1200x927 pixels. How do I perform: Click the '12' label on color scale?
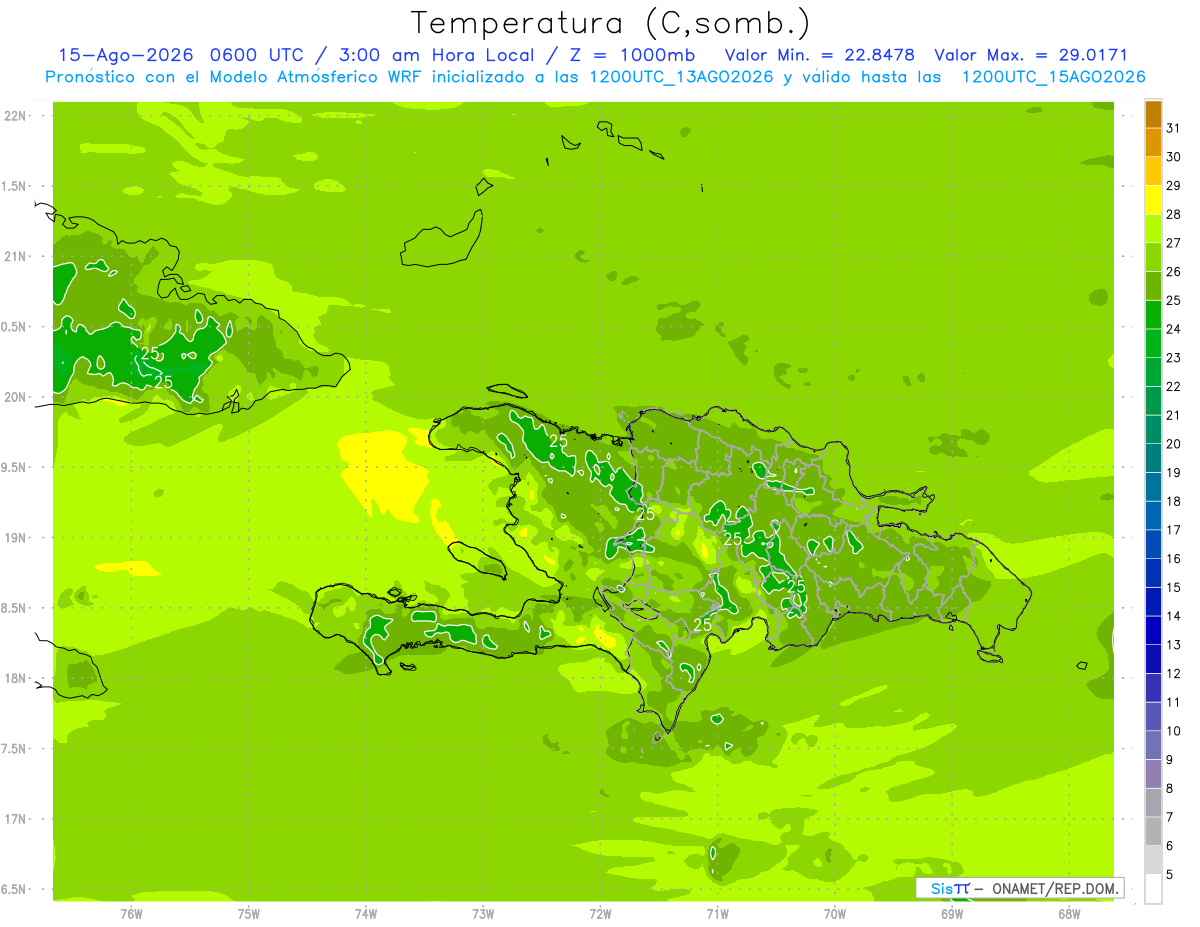point(1174,674)
